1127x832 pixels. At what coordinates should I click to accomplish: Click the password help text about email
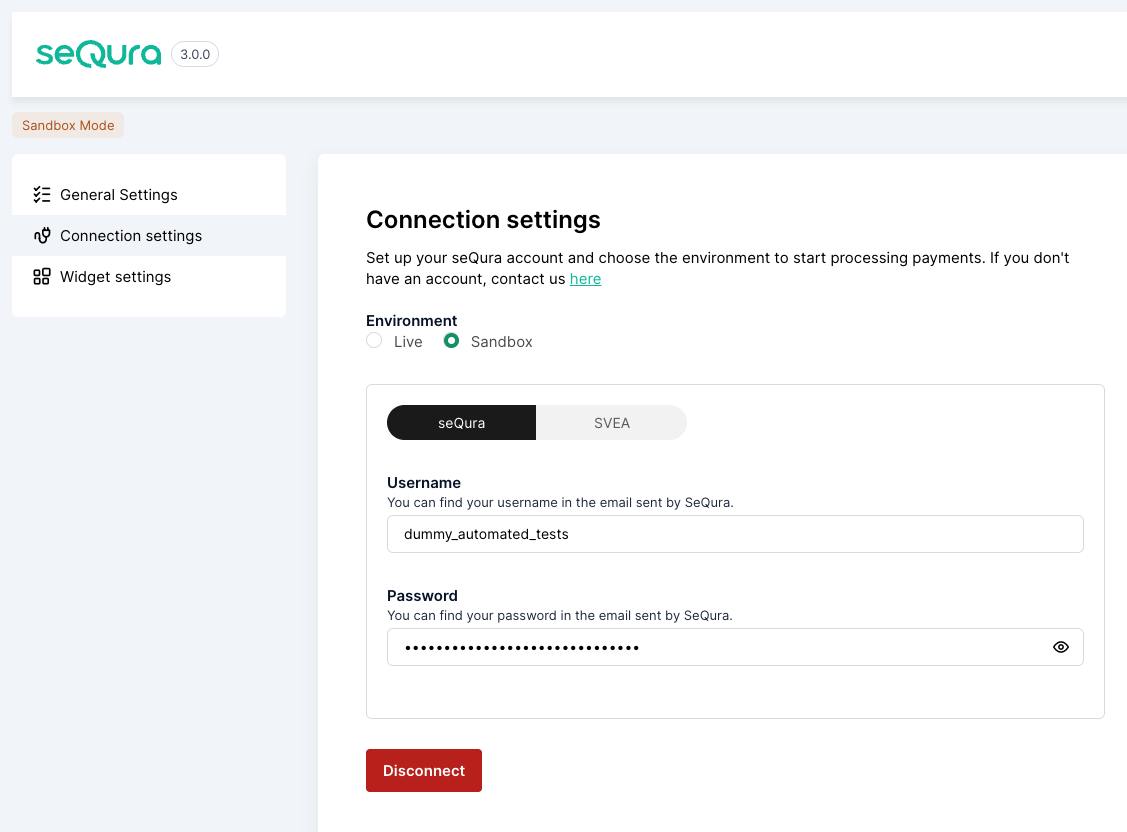560,615
